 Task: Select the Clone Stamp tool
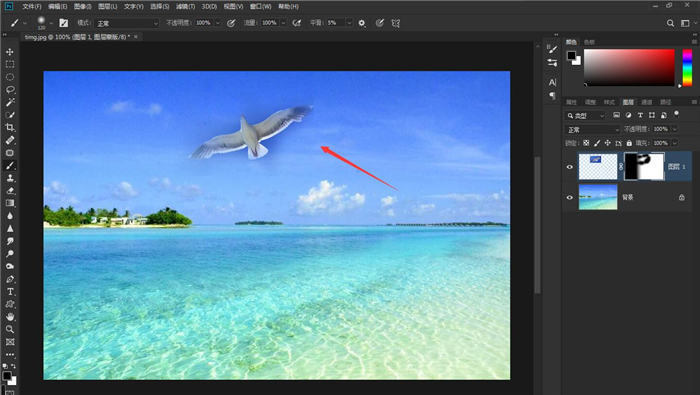click(10, 178)
